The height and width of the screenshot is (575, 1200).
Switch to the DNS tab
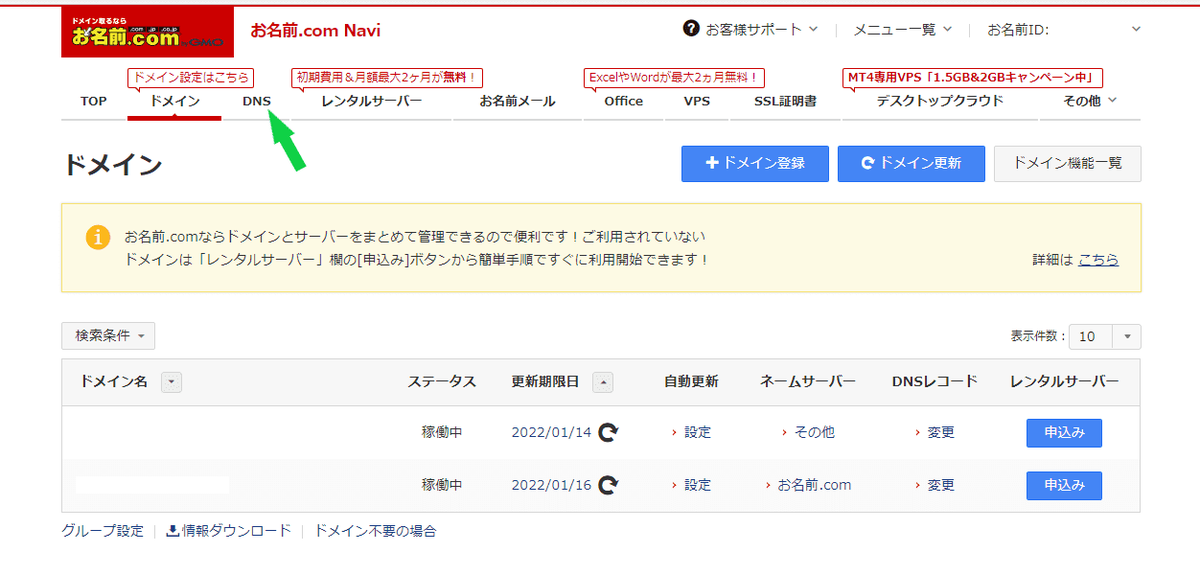(257, 101)
